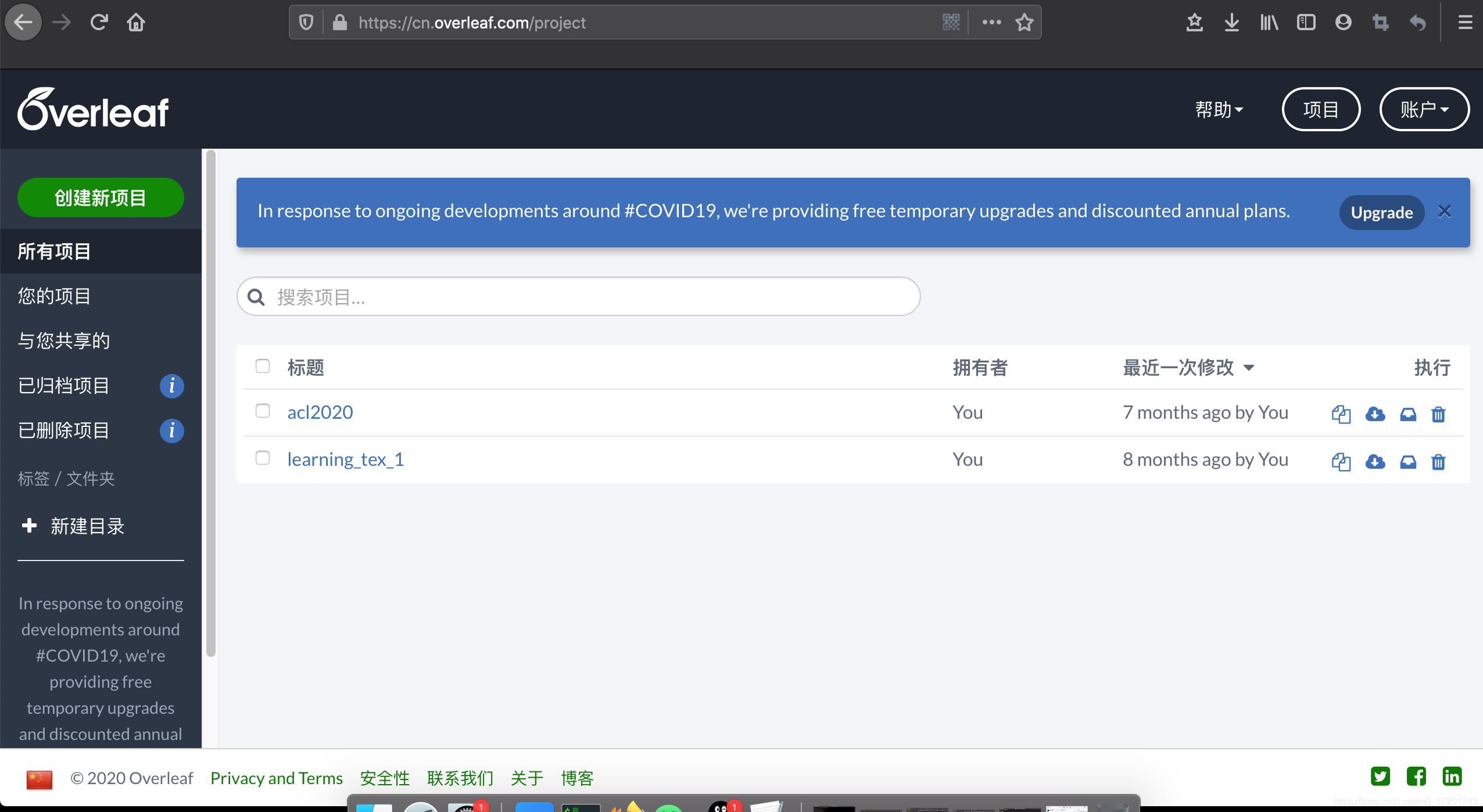Viewport: 1483px width, 812px height.
Task: Open the learning_tex_1 project link
Action: [x=345, y=459]
